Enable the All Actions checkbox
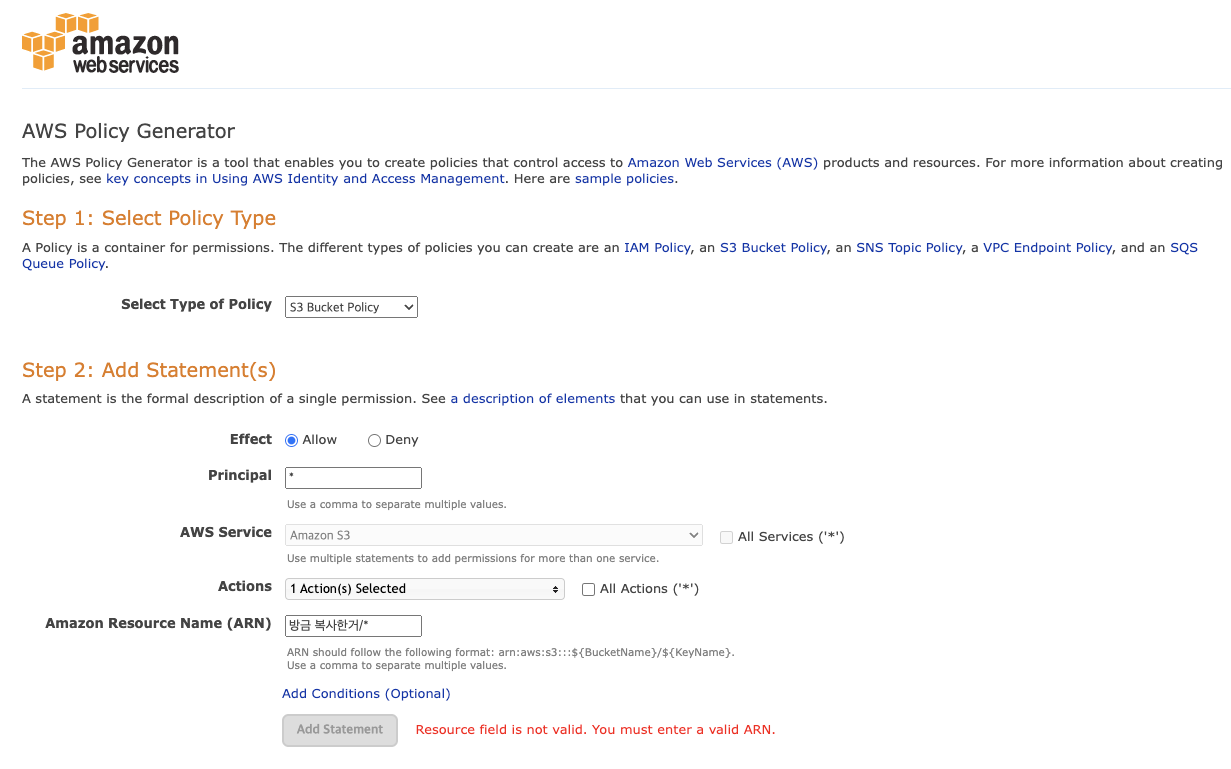 pyautogui.click(x=588, y=589)
